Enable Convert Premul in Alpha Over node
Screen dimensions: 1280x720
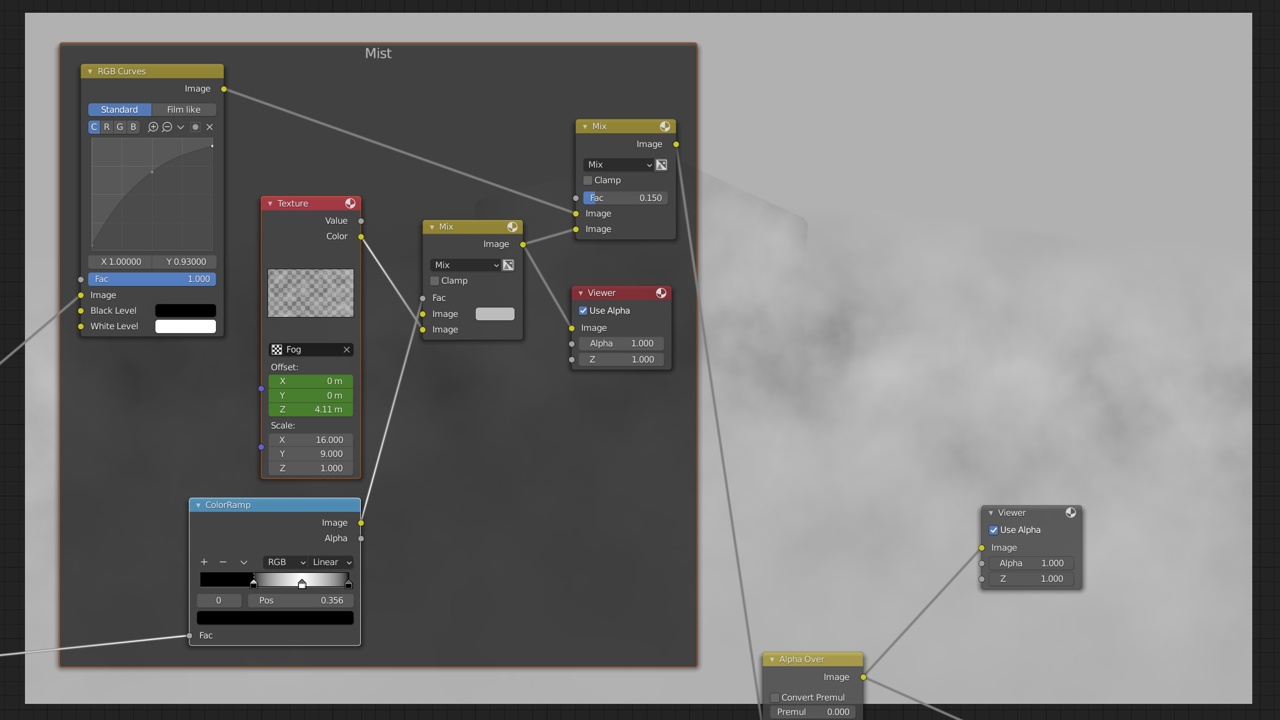pyautogui.click(x=775, y=698)
